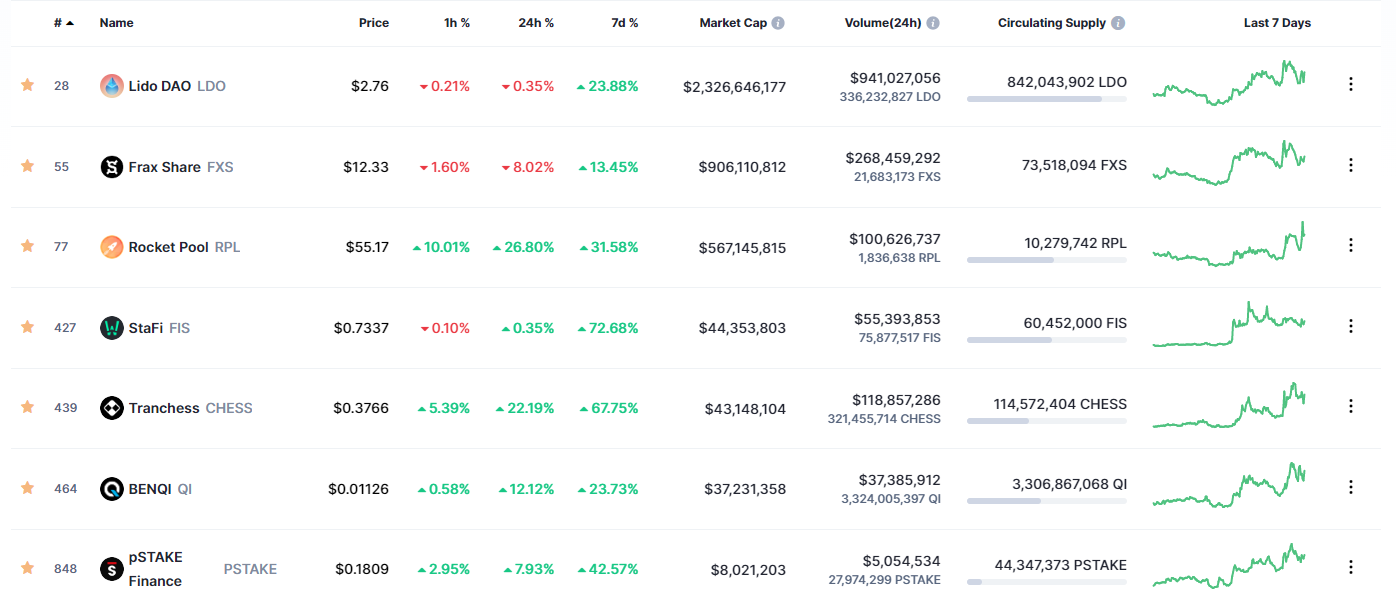Toggle watchlist star for pSTAKE Finance
Viewport: 1396px width, 607px height.
27,568
